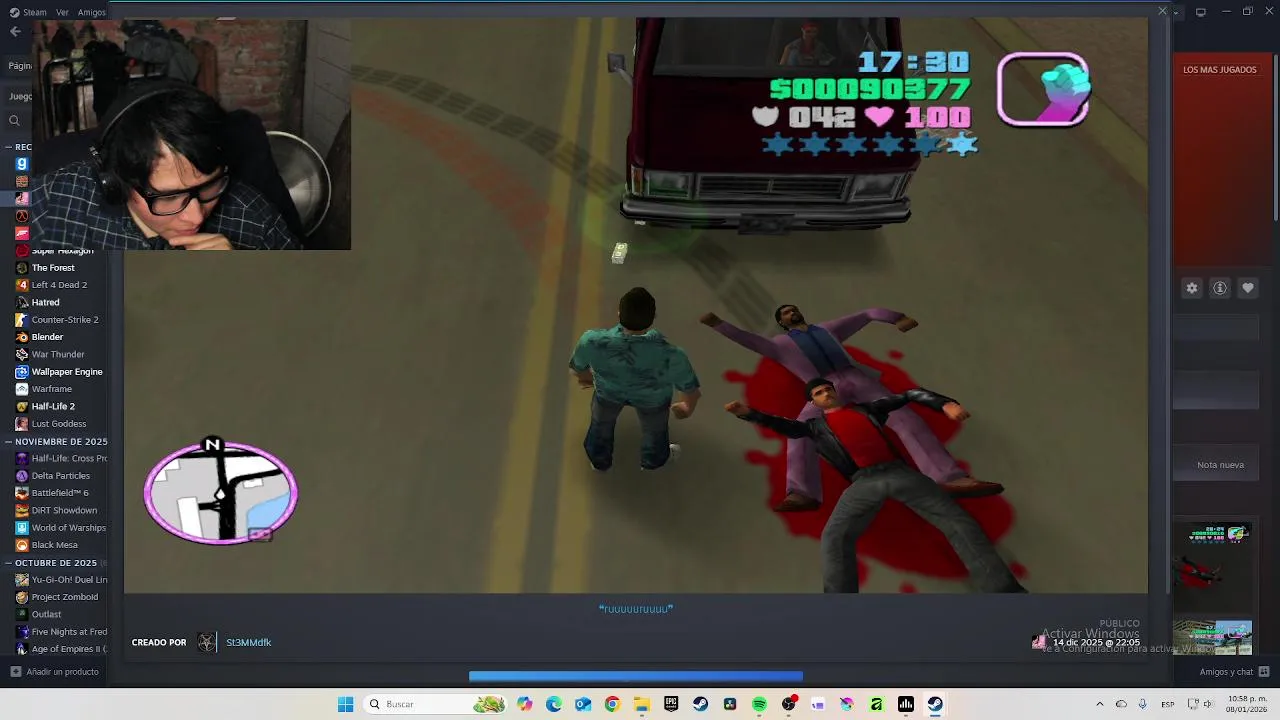Click the Delta Particles game icon

point(22,476)
